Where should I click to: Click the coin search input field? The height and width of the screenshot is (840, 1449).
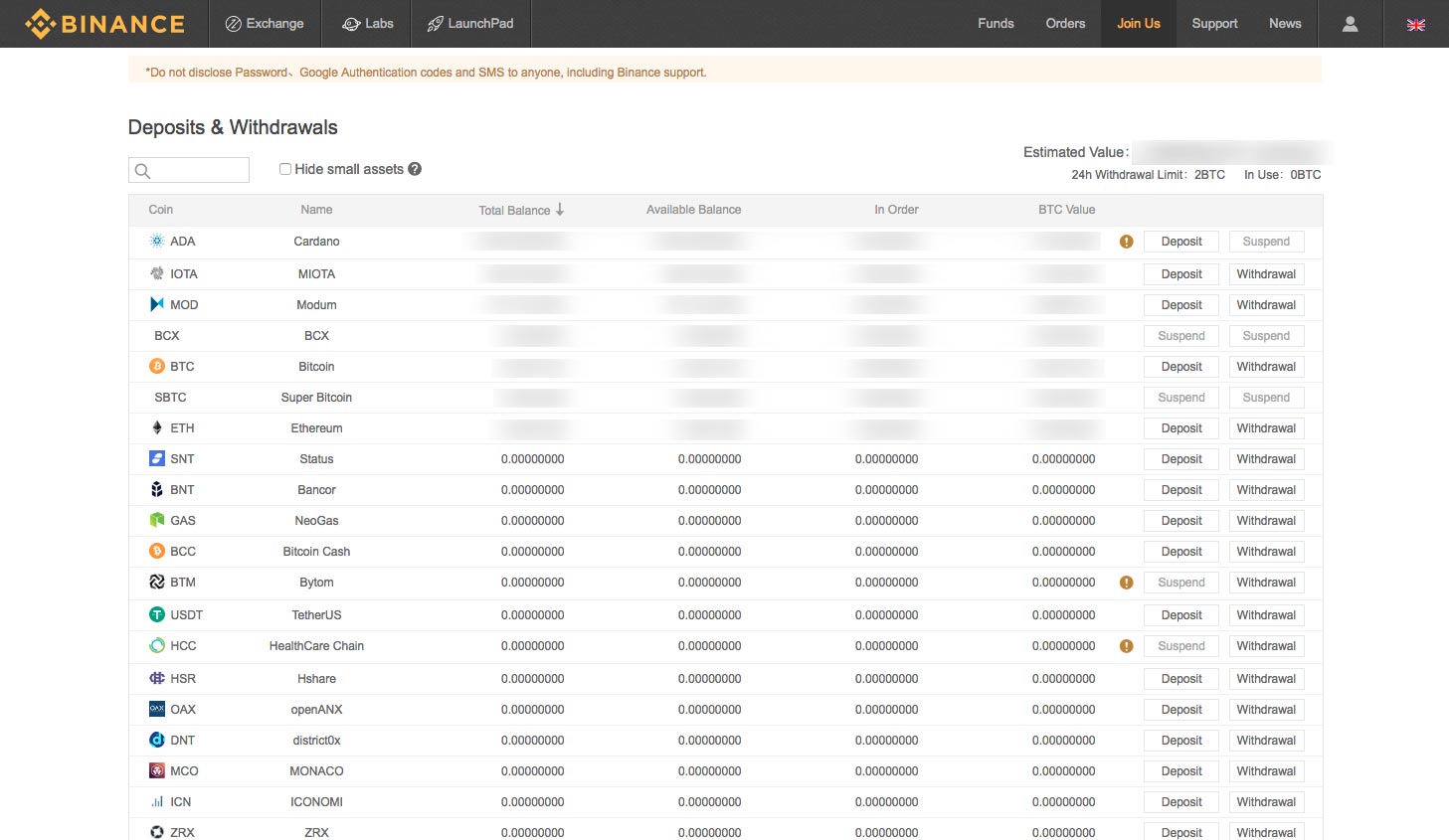click(189, 170)
